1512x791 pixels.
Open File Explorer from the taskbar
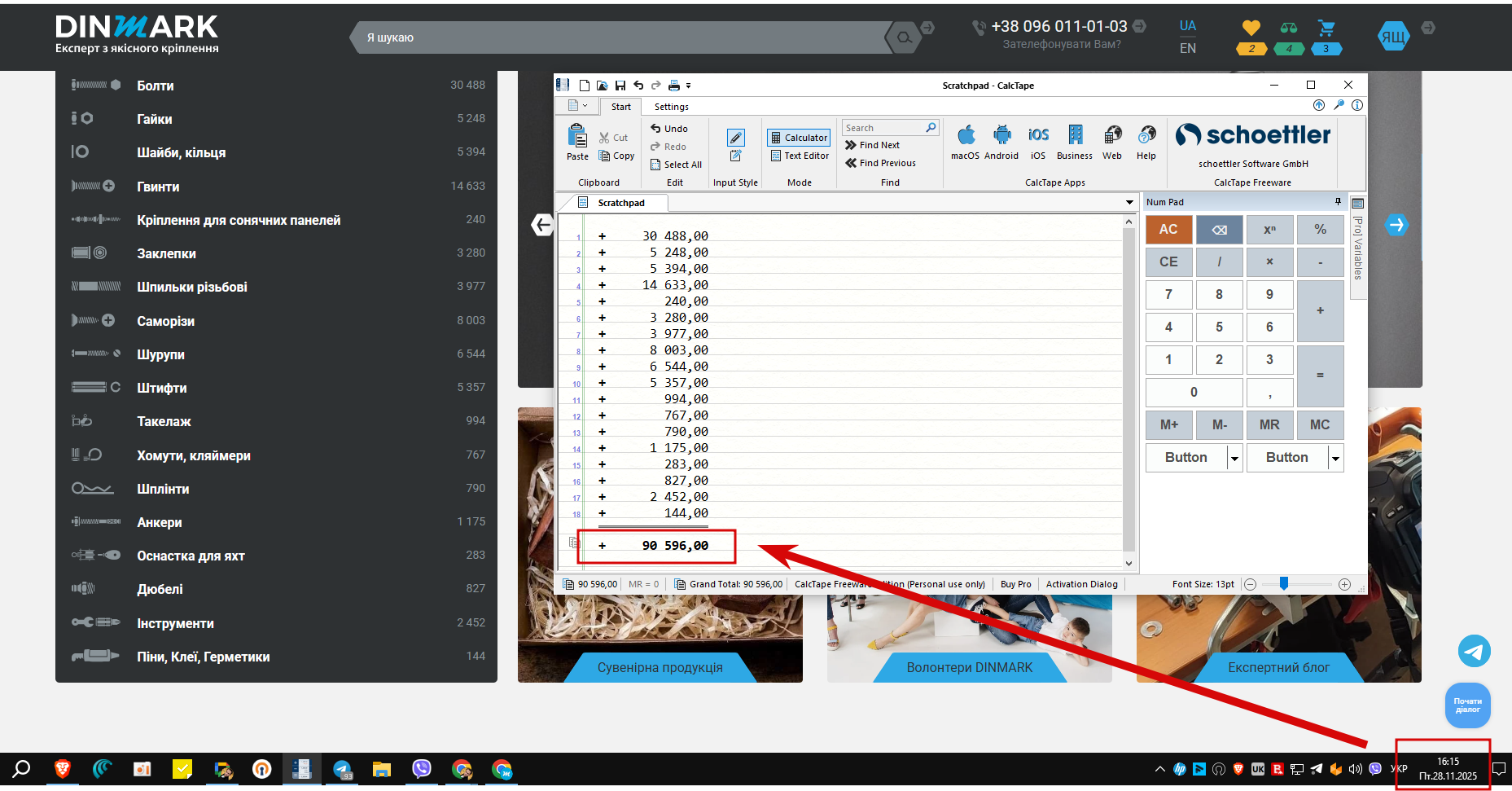[382, 769]
